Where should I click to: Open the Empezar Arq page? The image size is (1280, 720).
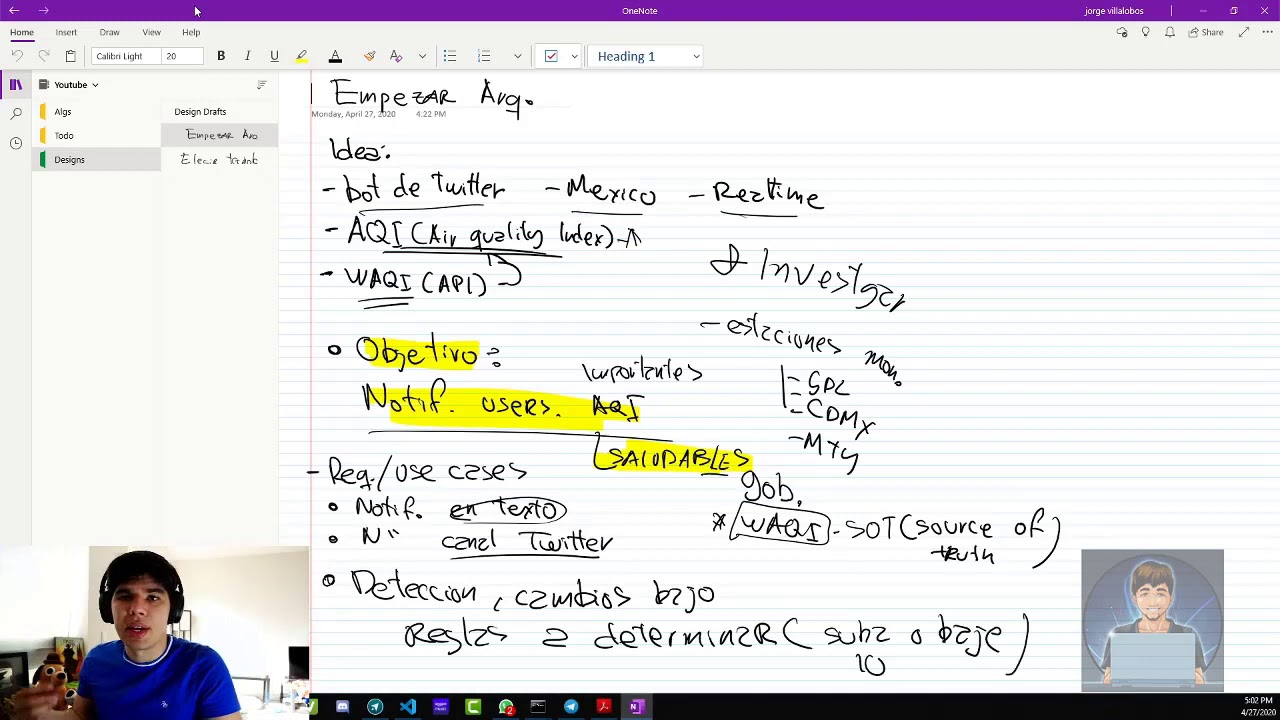click(220, 135)
